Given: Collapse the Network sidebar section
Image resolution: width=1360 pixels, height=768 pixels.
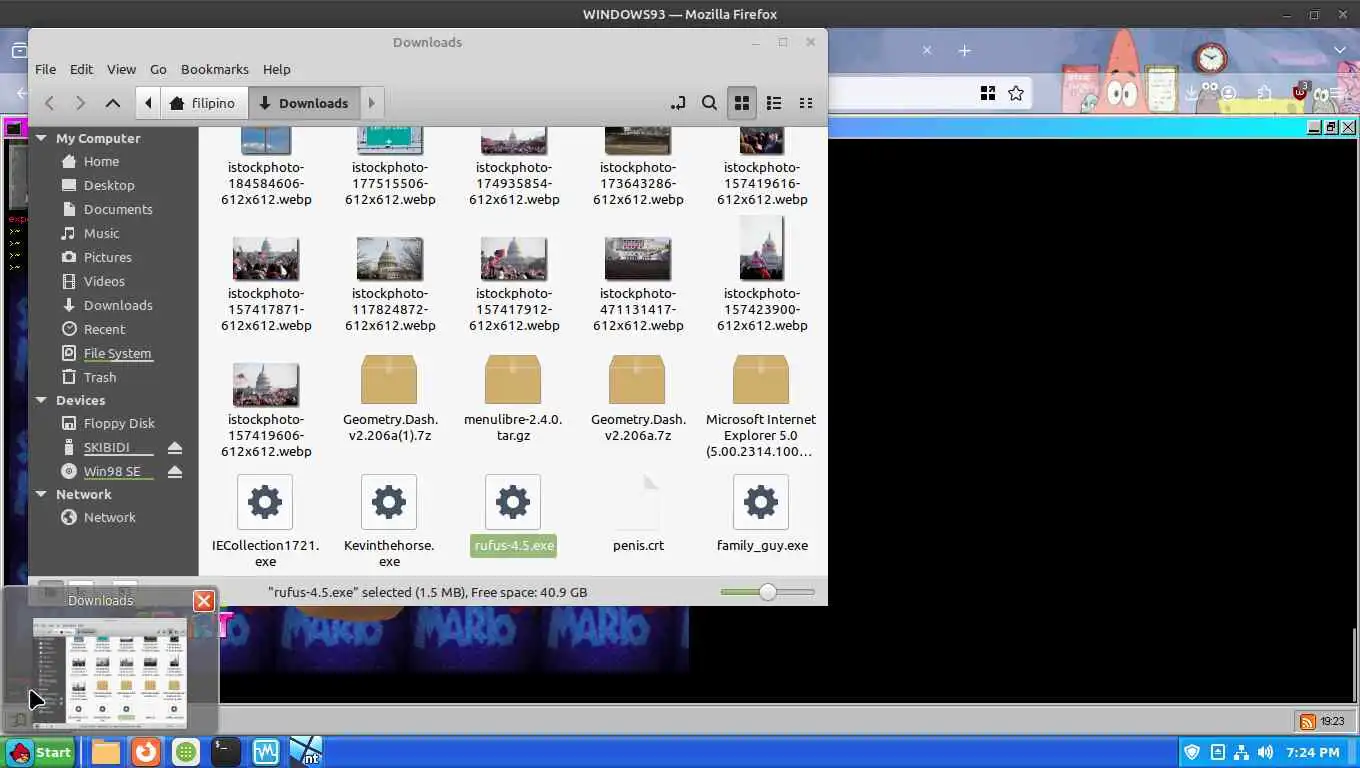Looking at the screenshot, I should click(41, 494).
